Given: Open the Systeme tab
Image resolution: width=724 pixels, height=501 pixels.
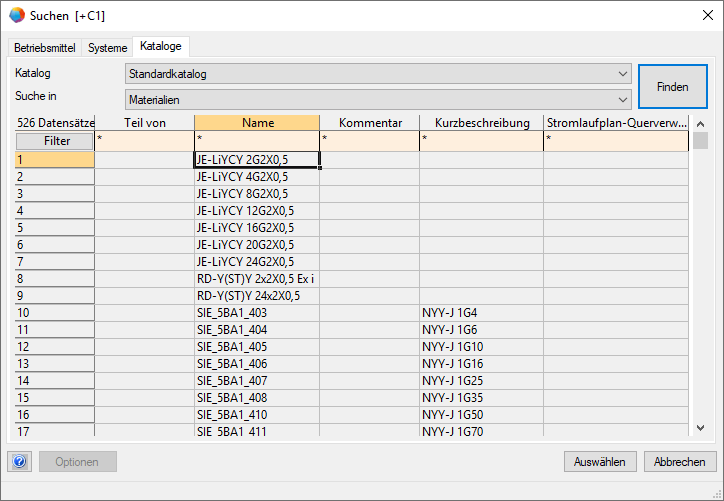Looking at the screenshot, I should (x=107, y=47).
